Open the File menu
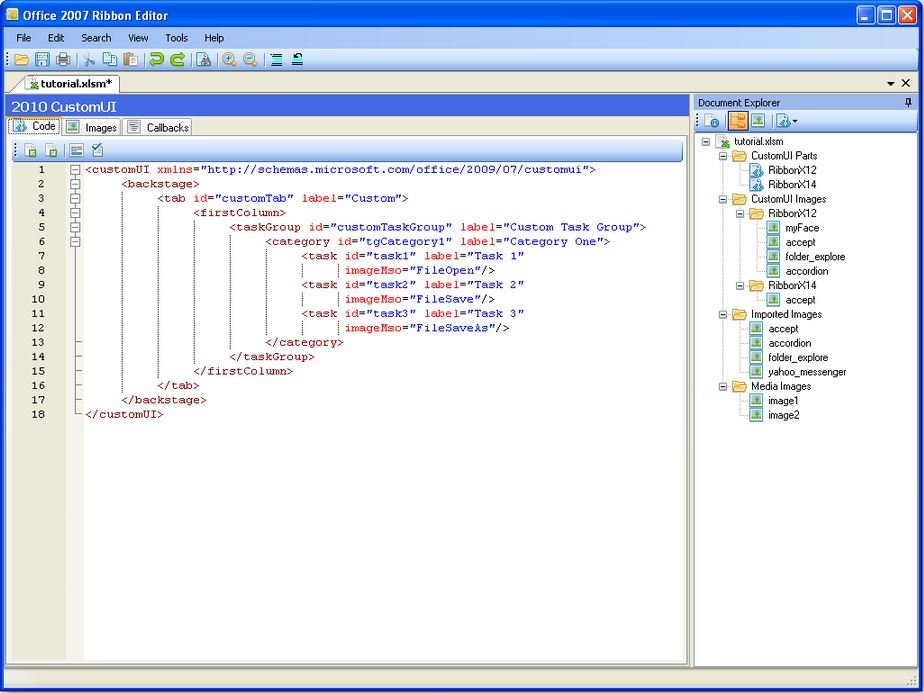Screen dimensions: 924x693 pyautogui.click(x=24, y=38)
